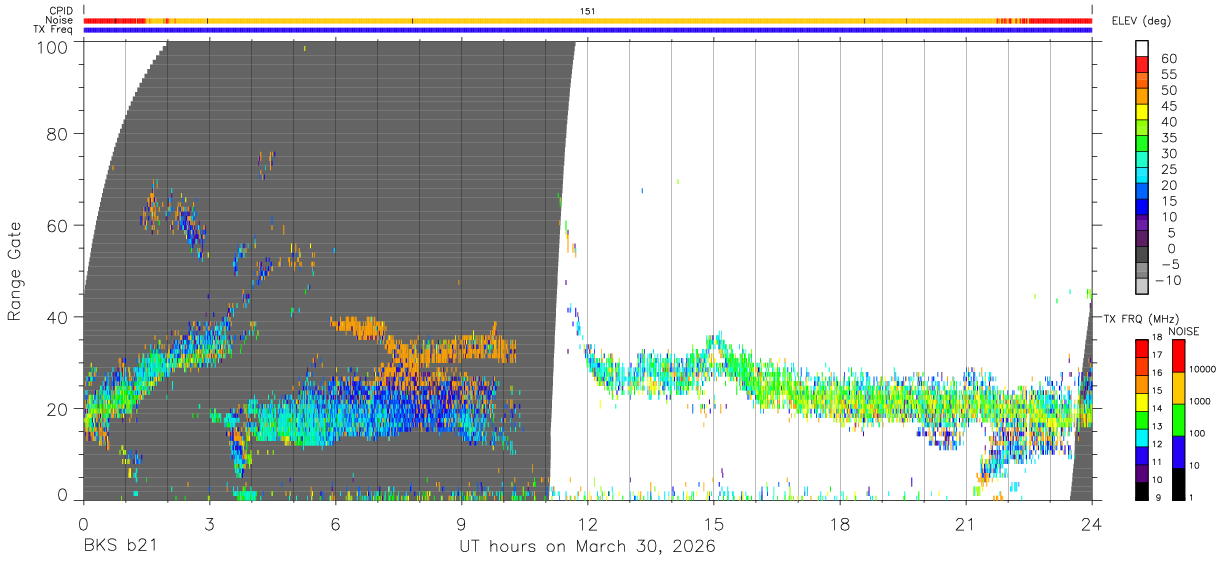Click ELEV colorbar label 30

(x=1167, y=154)
